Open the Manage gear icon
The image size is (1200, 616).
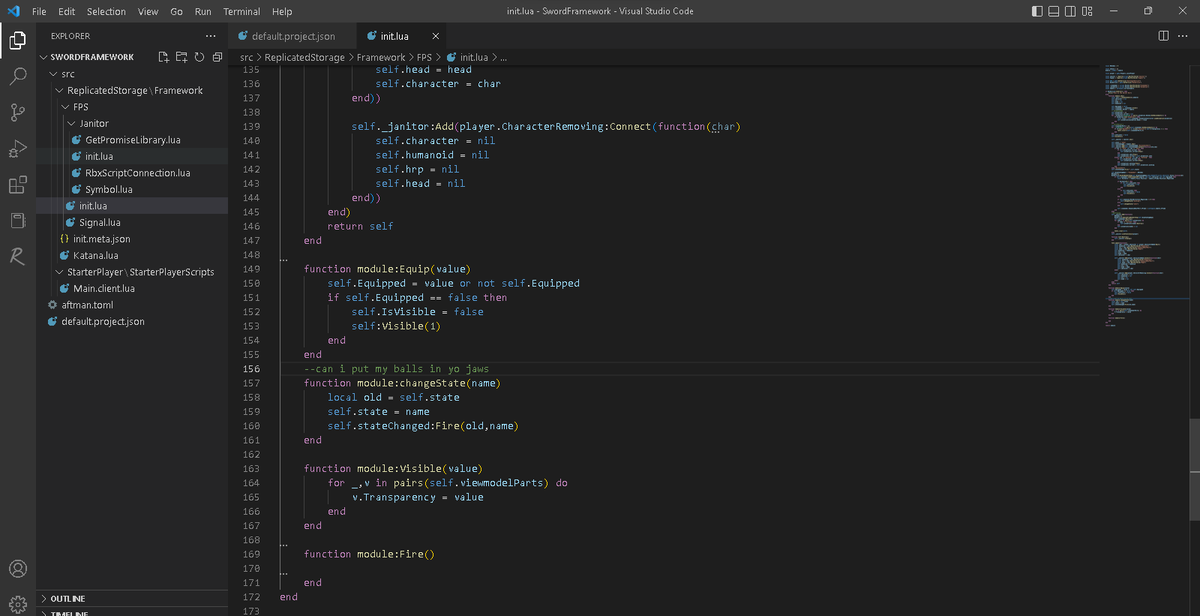[18, 603]
